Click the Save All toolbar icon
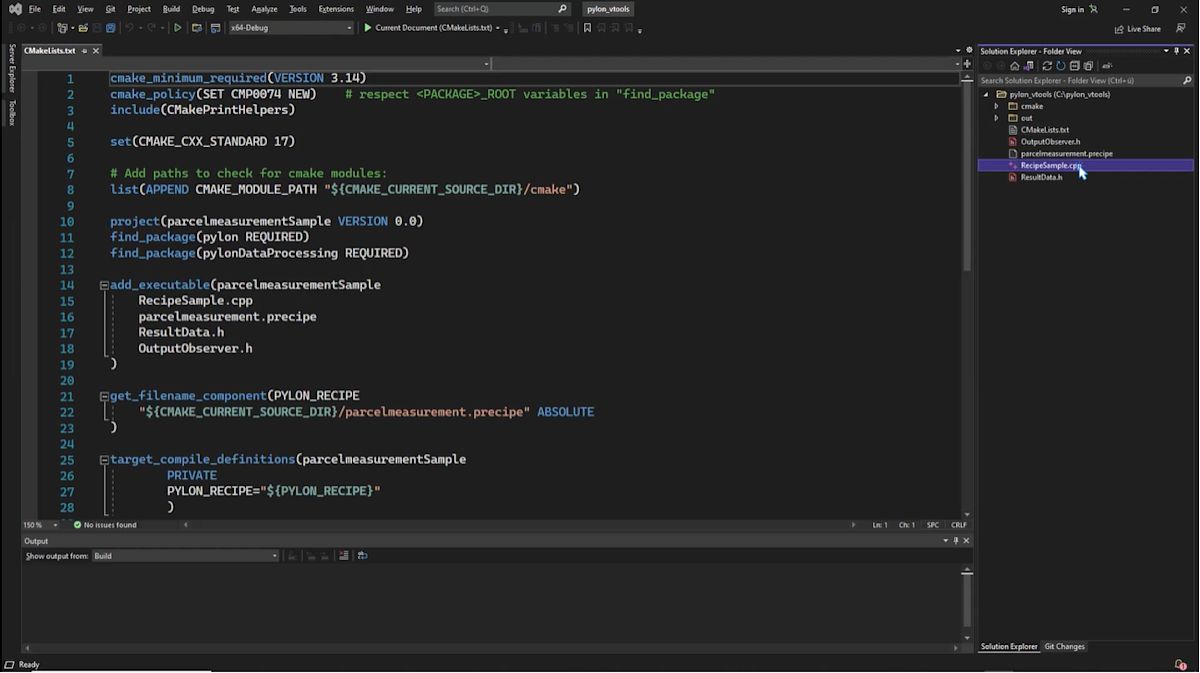This screenshot has width=1200, height=673. pyautogui.click(x=111, y=28)
